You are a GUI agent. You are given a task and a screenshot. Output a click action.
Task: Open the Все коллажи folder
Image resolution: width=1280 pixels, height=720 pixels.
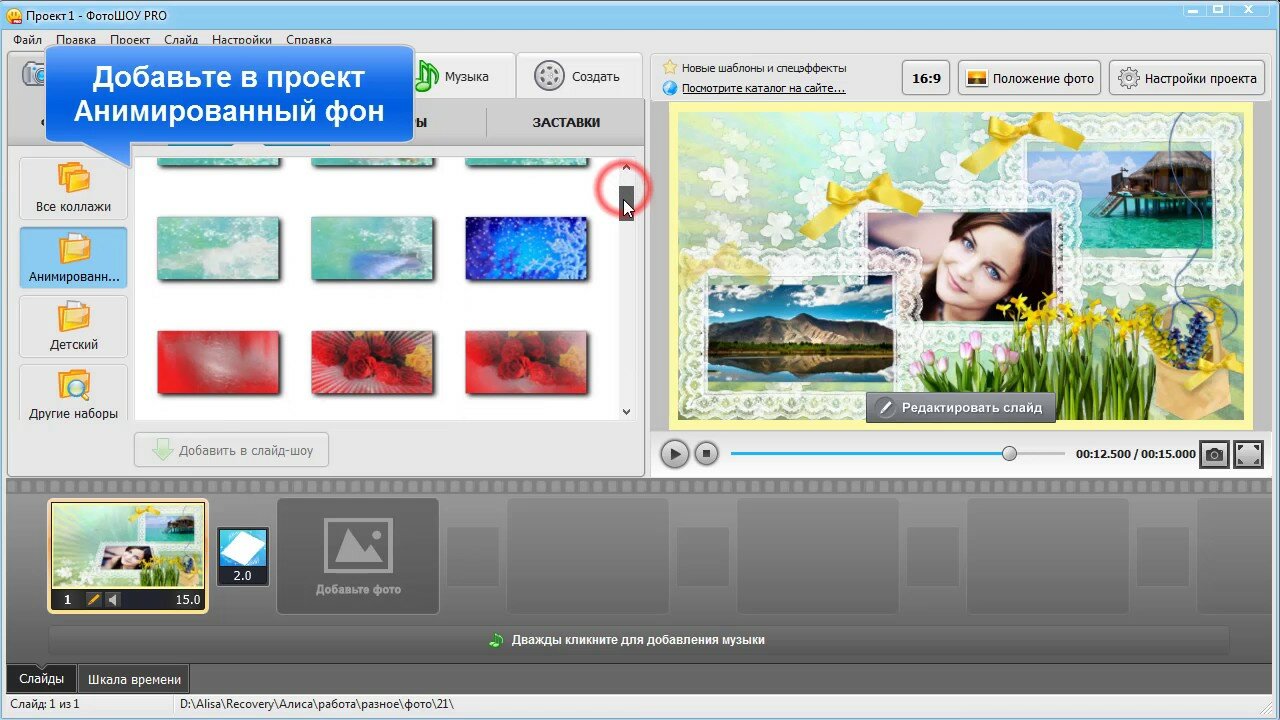click(74, 189)
